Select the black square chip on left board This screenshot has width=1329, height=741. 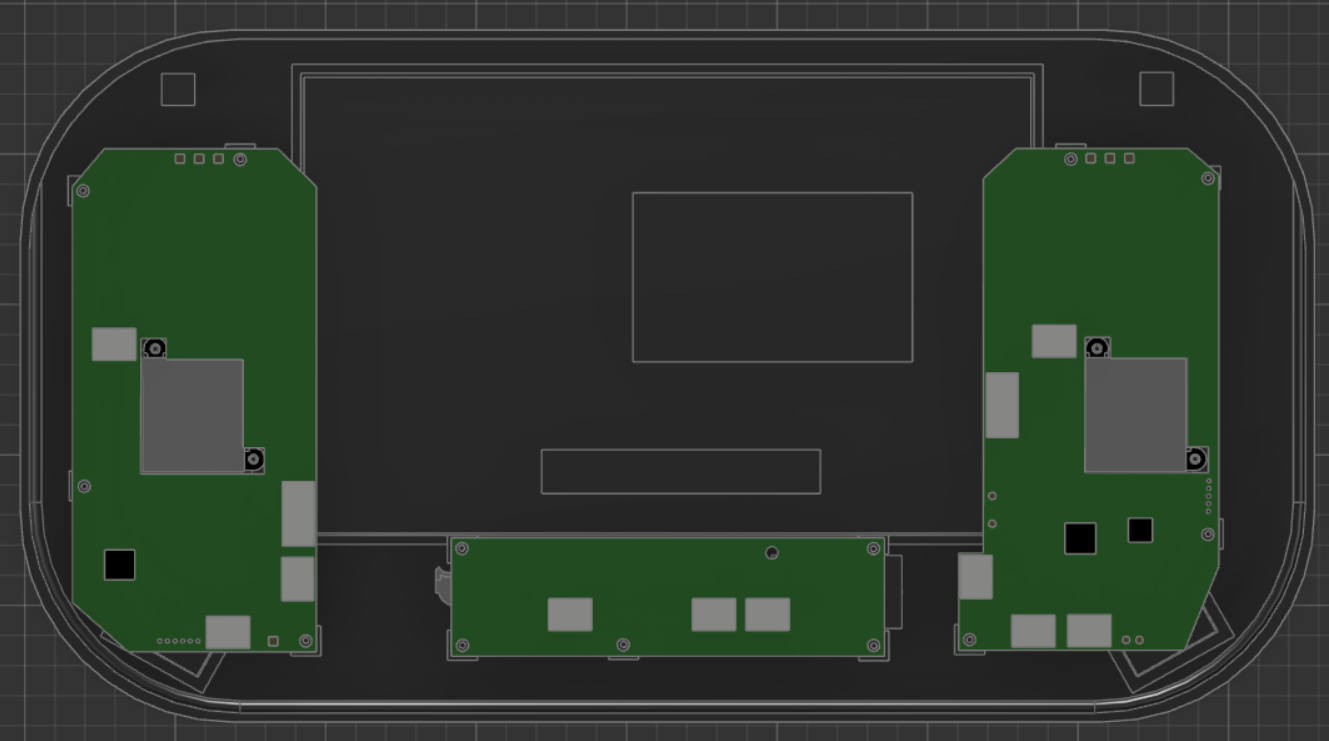[x=119, y=564]
